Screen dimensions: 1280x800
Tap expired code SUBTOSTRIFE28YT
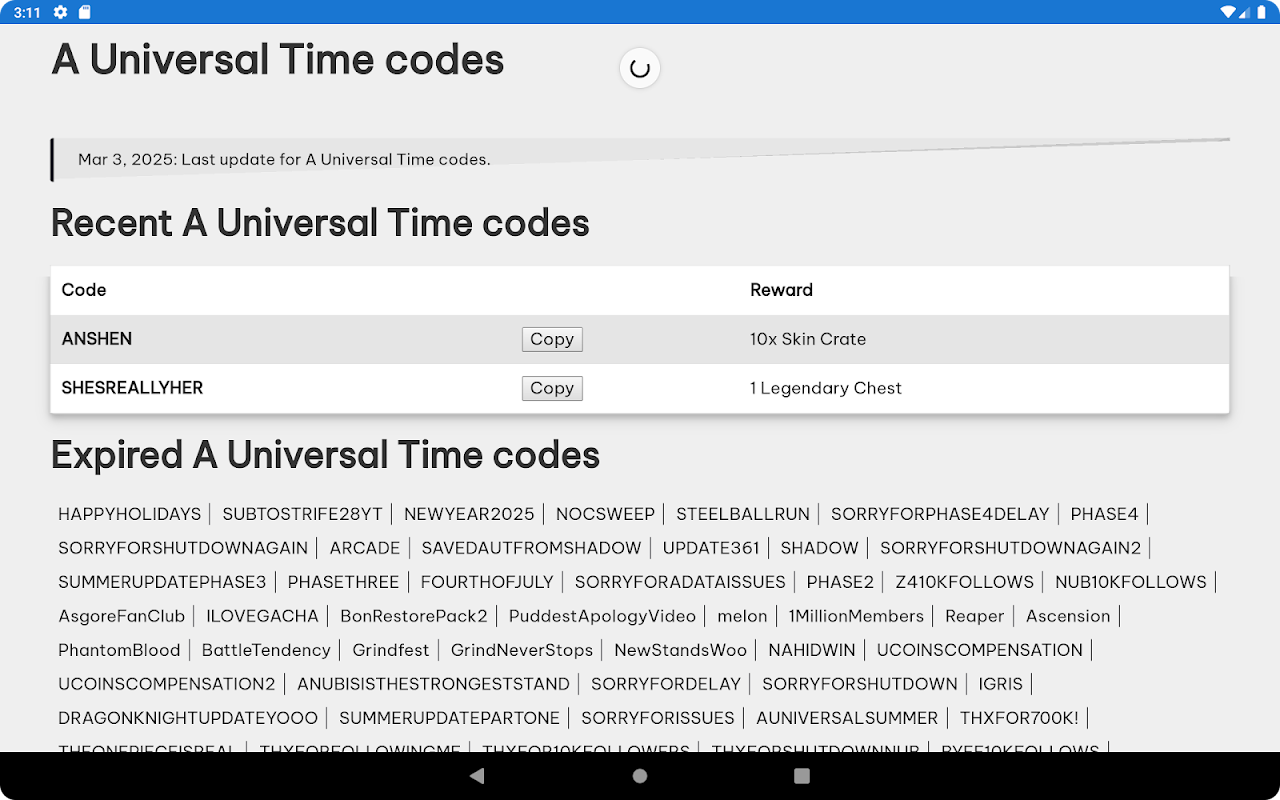point(303,514)
